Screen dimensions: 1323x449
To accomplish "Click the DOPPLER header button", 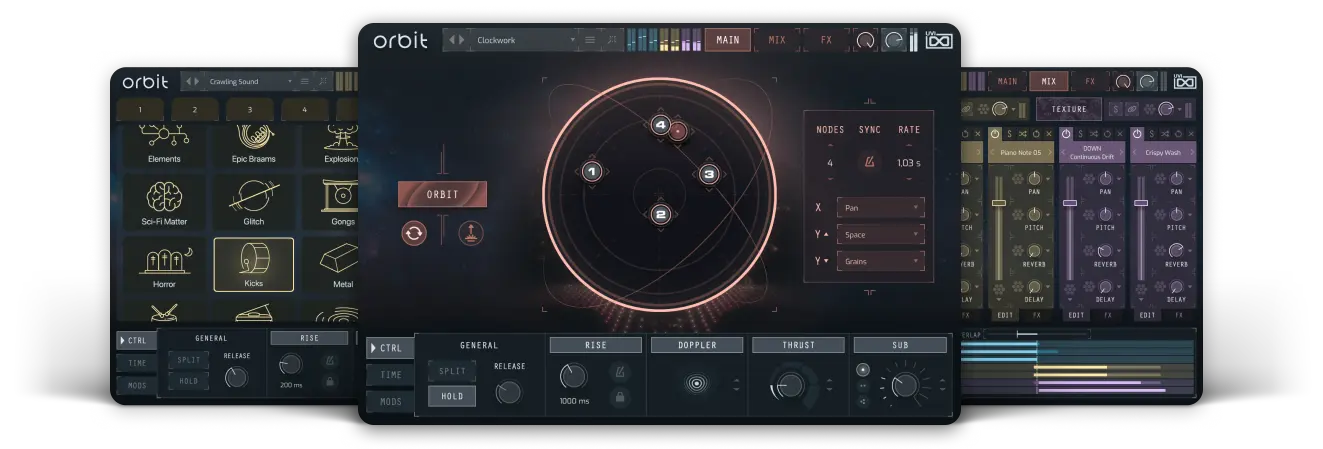I will (x=697, y=345).
